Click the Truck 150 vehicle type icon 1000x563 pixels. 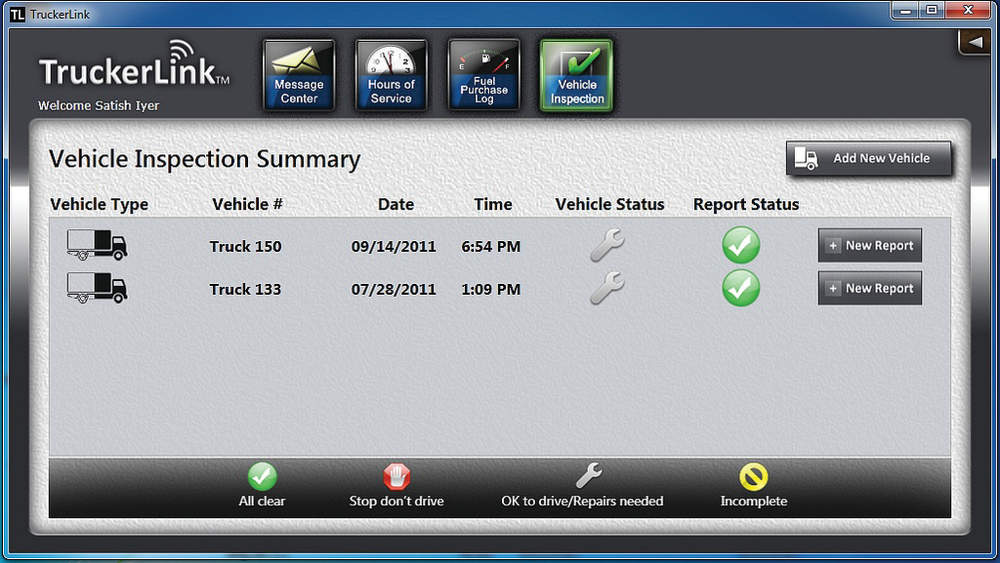coord(97,245)
